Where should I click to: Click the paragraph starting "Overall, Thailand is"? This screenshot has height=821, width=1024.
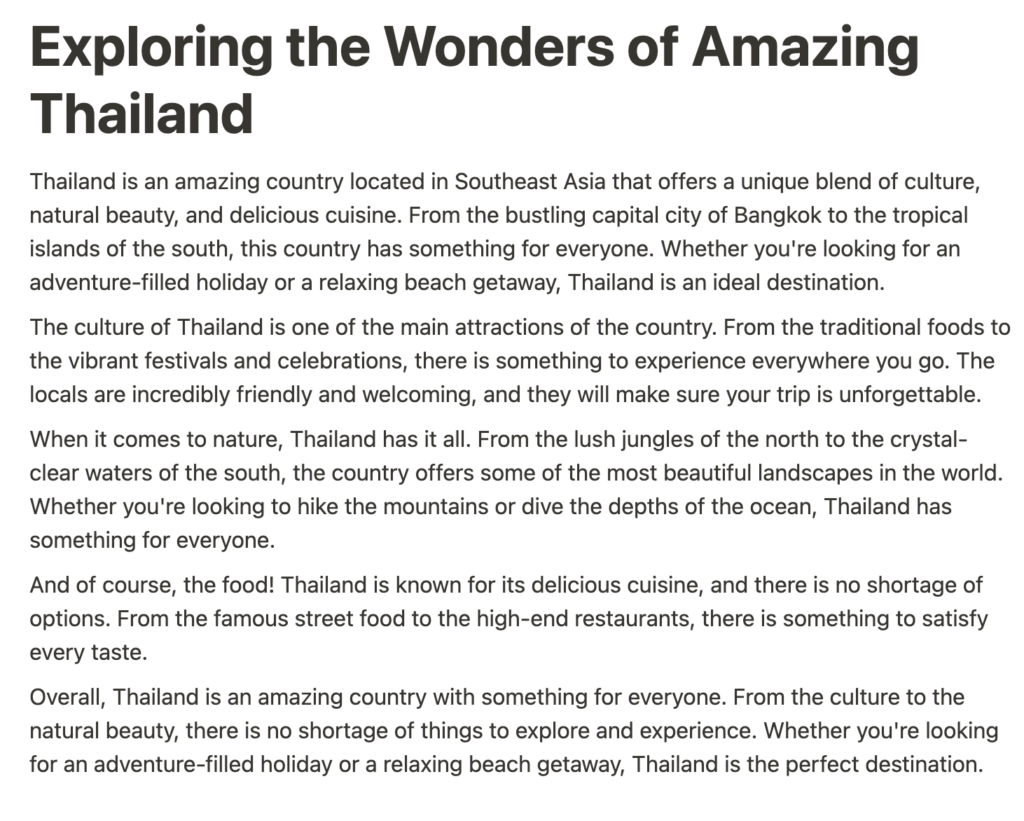coord(514,731)
